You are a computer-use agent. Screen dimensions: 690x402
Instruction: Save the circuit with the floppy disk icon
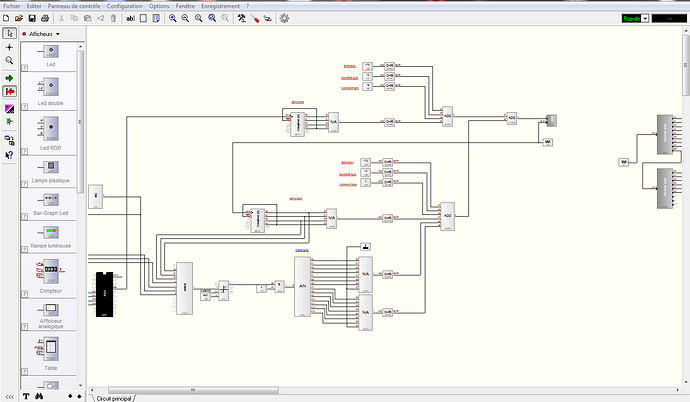[32, 18]
